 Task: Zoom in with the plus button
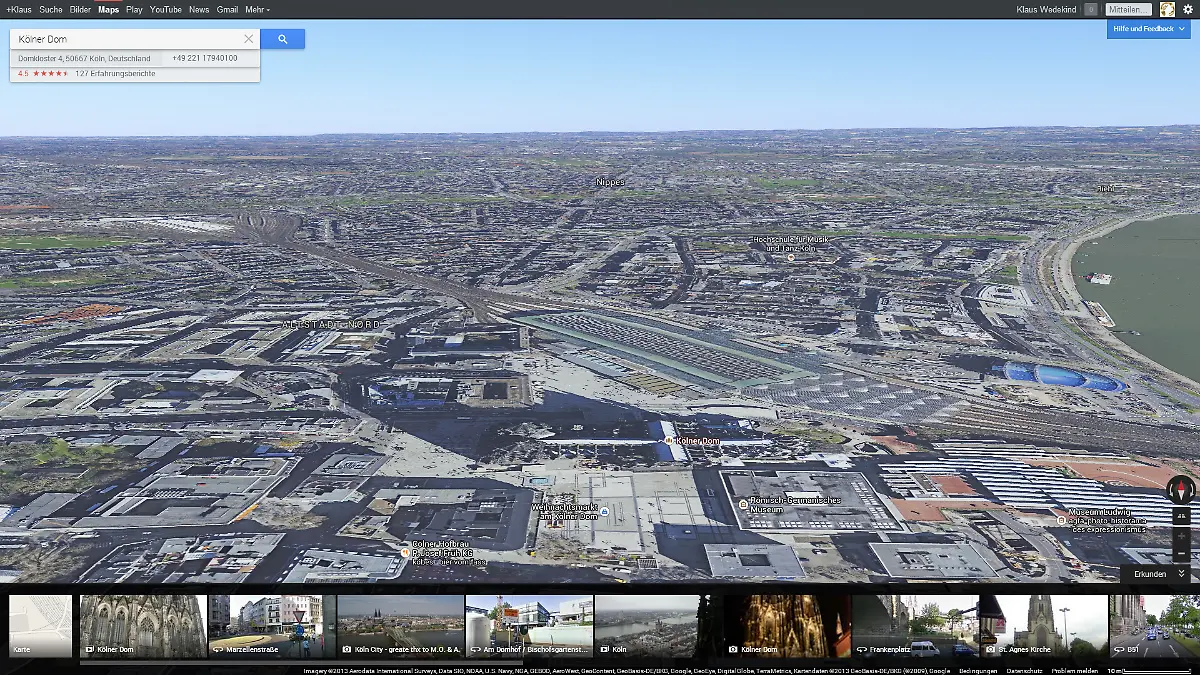pos(1181,535)
